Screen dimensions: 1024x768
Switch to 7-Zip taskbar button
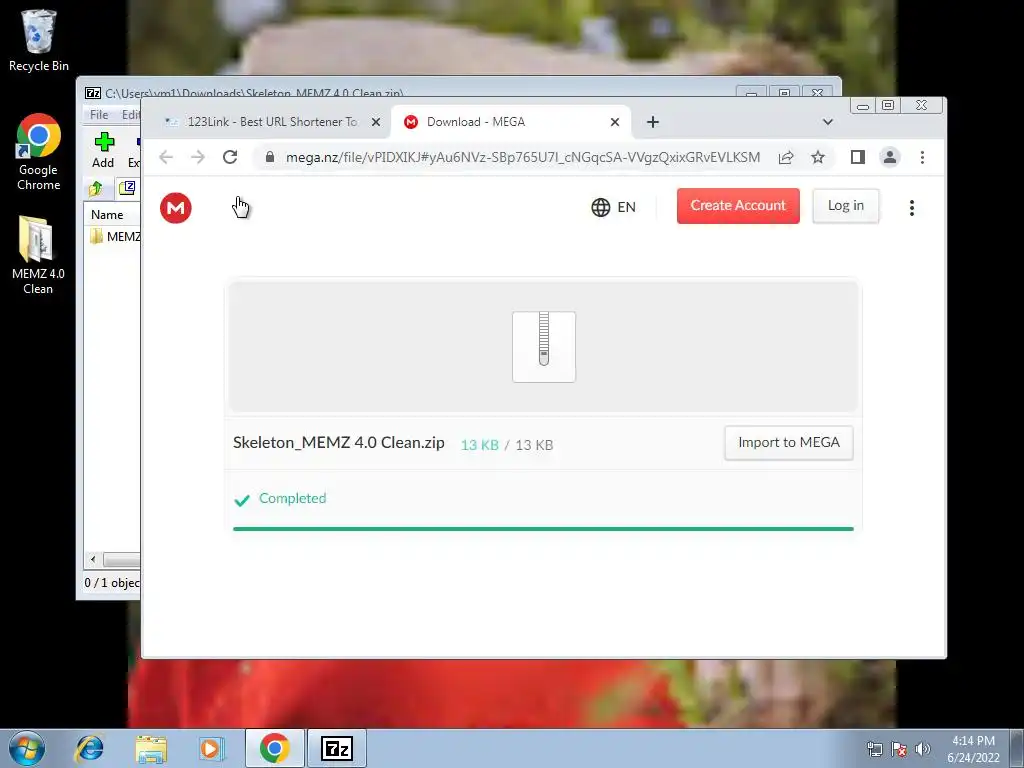tap(337, 748)
